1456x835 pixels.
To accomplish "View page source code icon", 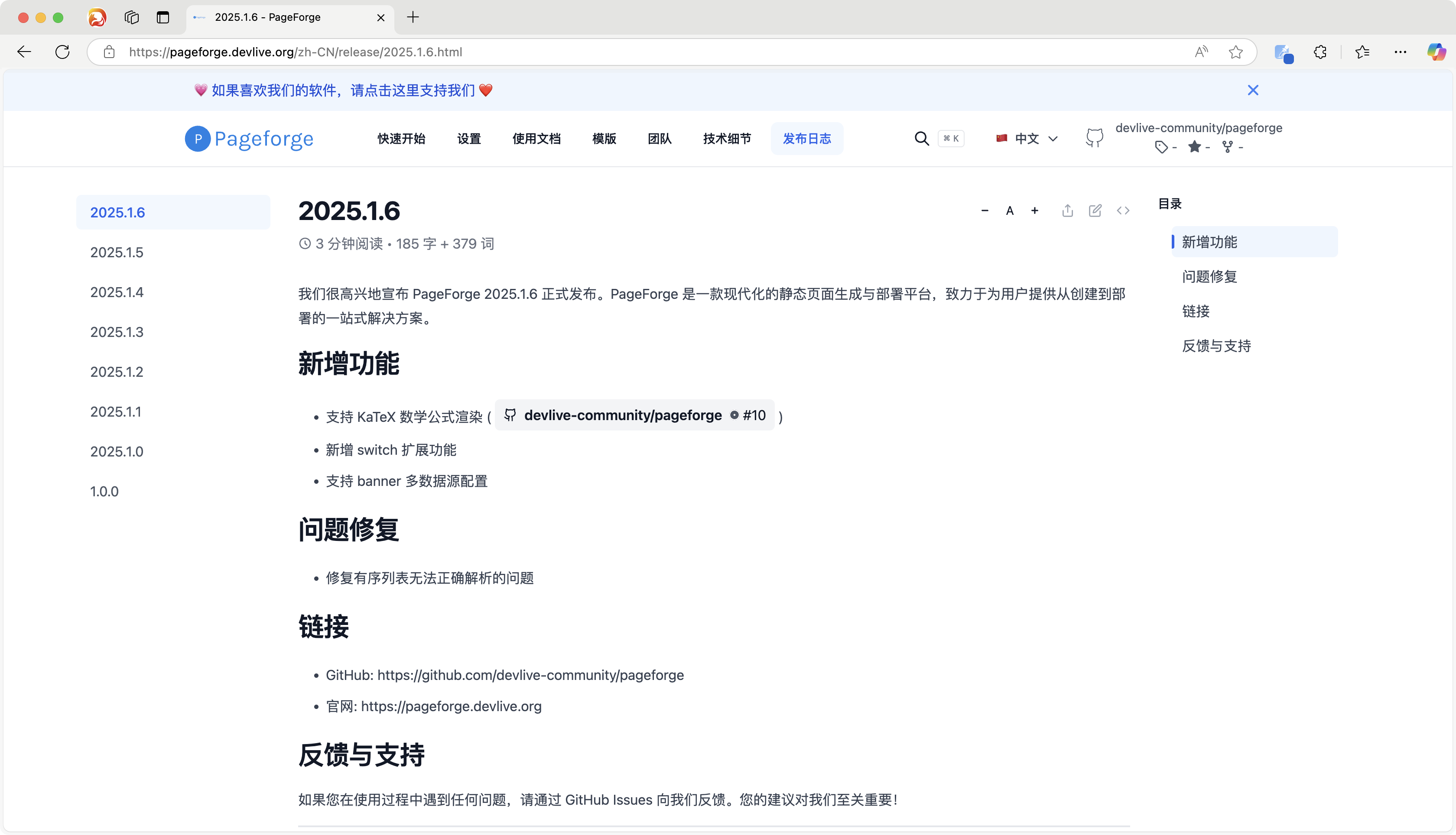I will tap(1123, 211).
